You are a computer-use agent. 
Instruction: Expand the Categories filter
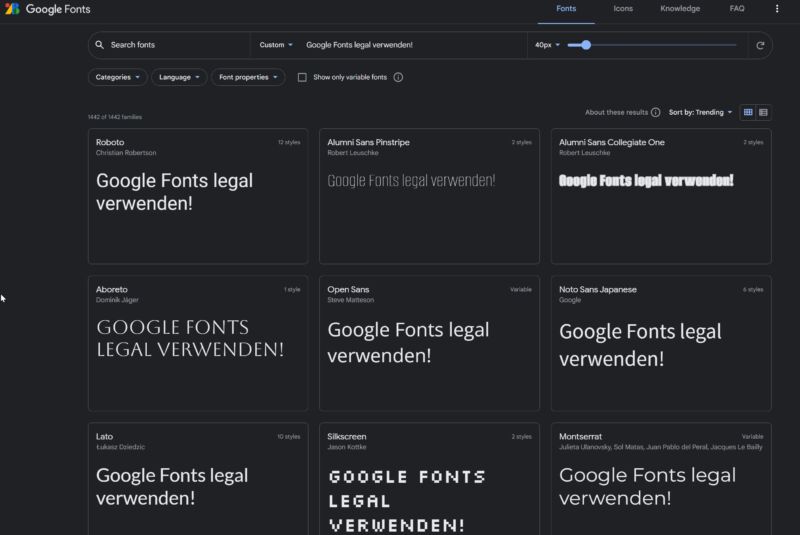coord(117,78)
